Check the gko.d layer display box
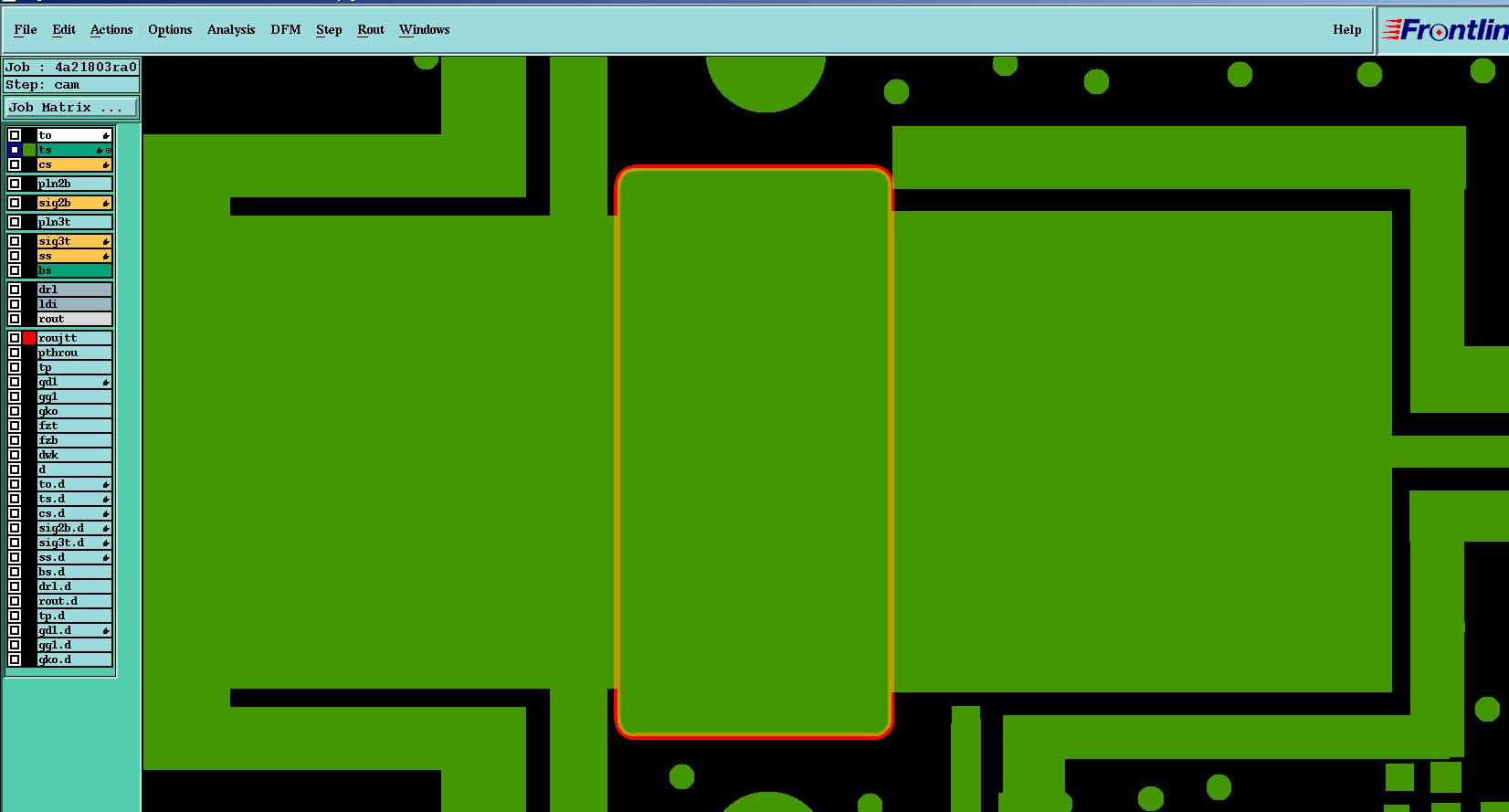Viewport: 1509px width, 812px height. coord(15,659)
